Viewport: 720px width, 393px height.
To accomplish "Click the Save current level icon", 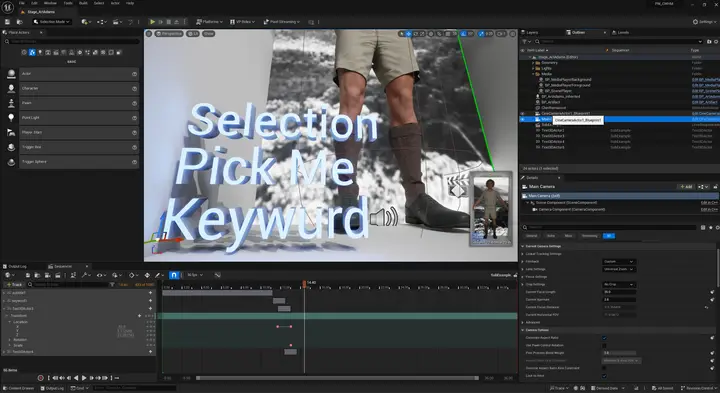I will pyautogui.click(x=7, y=22).
